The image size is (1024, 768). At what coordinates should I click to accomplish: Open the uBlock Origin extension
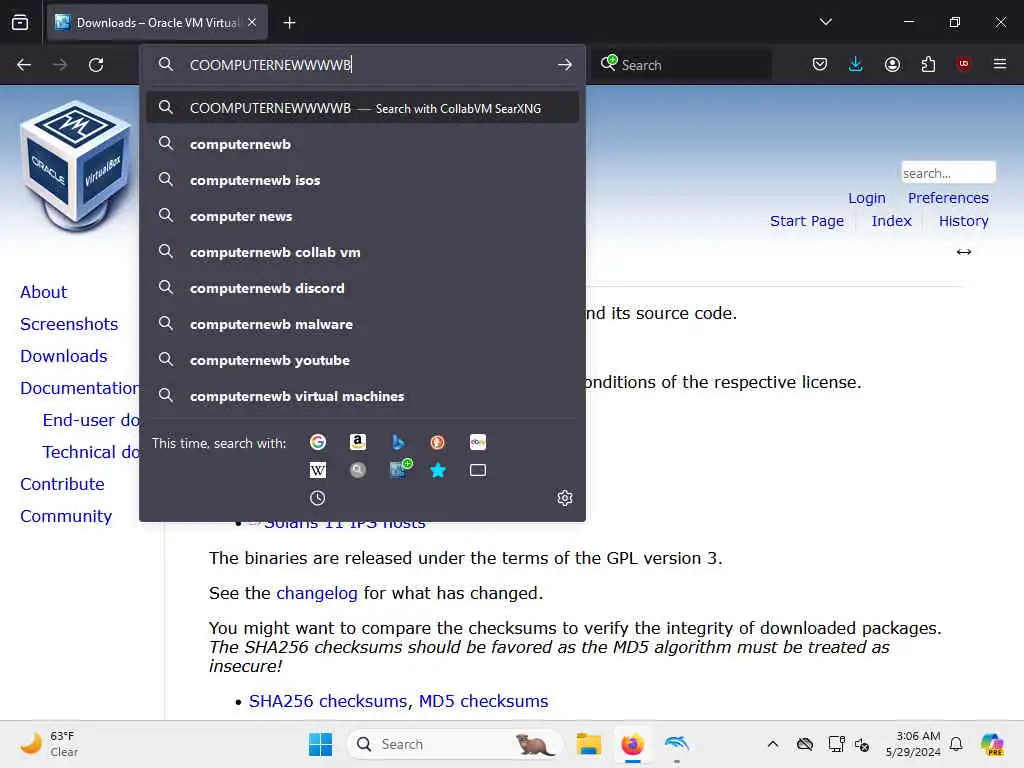point(963,64)
